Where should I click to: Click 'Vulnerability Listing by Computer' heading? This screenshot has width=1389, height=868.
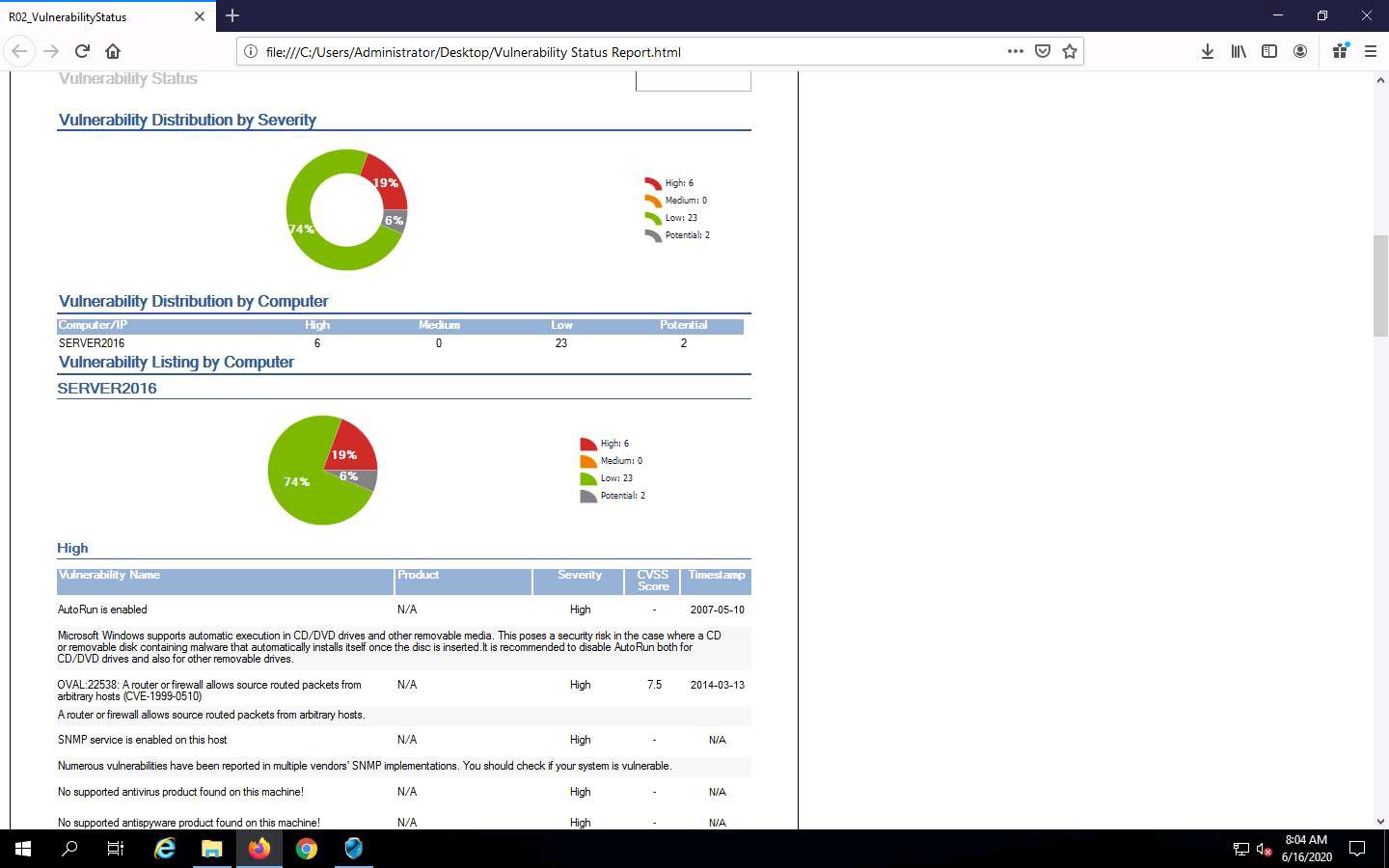point(177,362)
